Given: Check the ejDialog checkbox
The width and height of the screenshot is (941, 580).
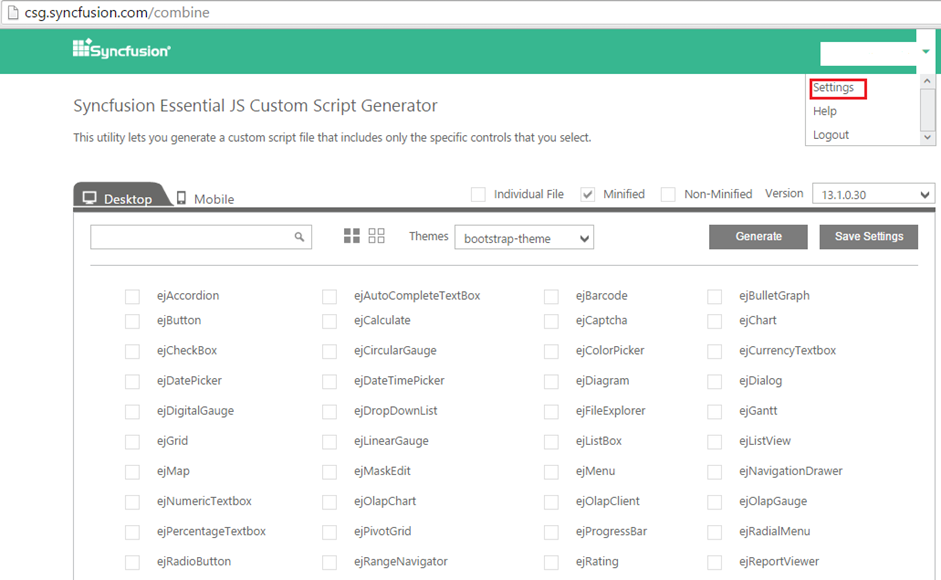Looking at the screenshot, I should tap(714, 381).
